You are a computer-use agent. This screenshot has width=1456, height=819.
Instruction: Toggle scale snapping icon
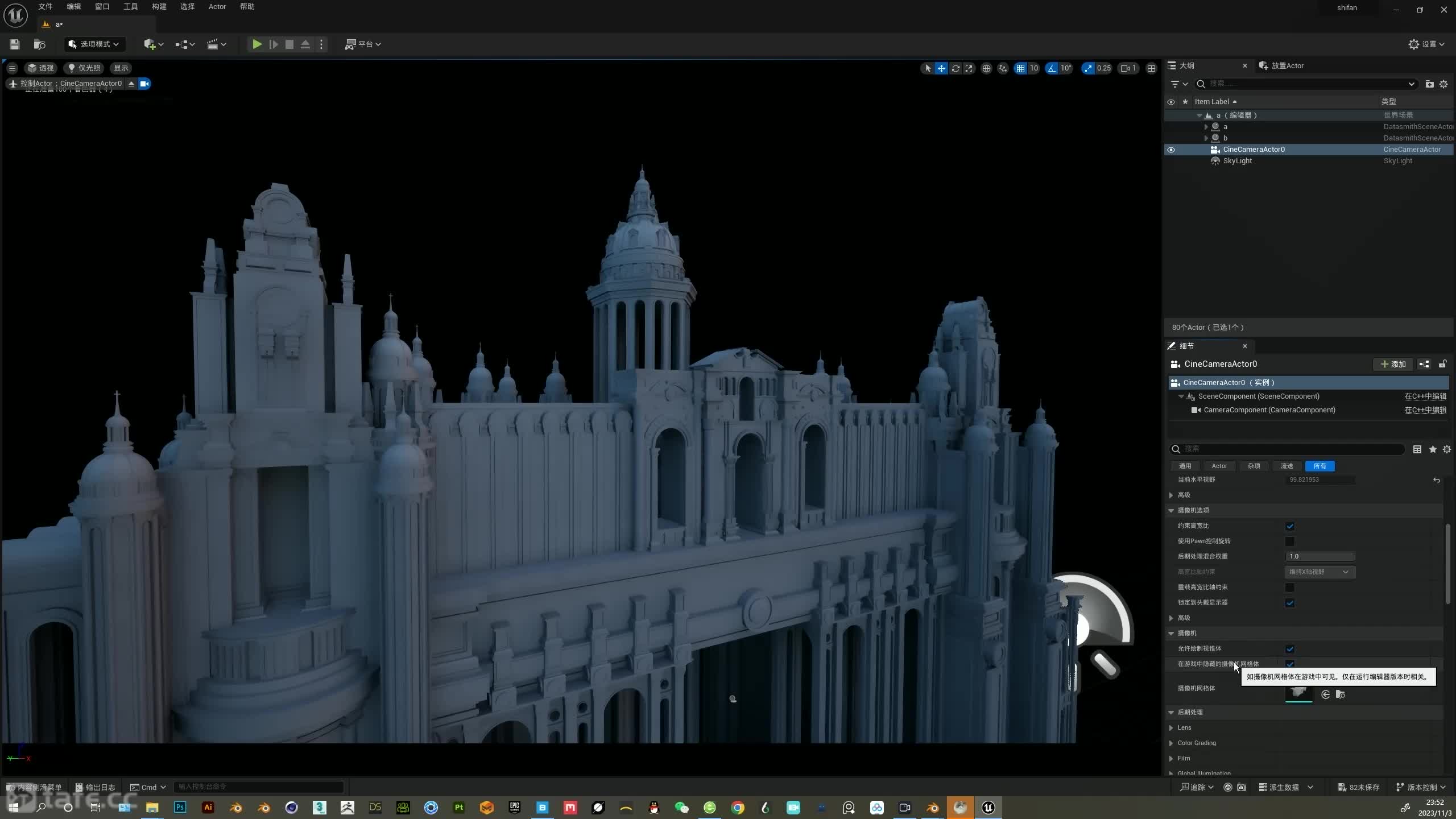point(1087,68)
